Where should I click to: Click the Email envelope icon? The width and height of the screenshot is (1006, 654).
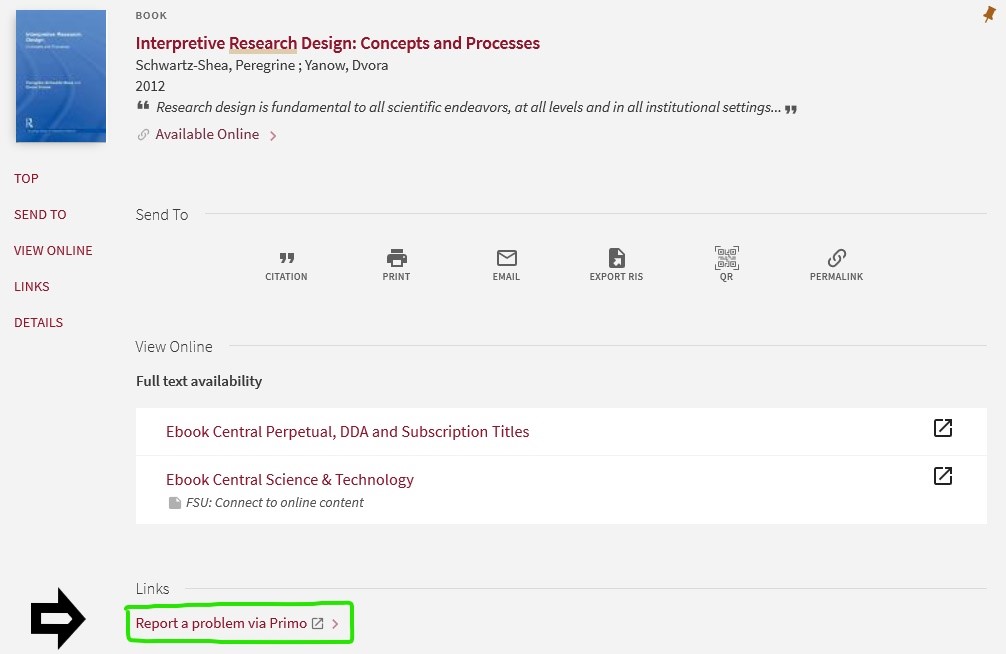507,258
